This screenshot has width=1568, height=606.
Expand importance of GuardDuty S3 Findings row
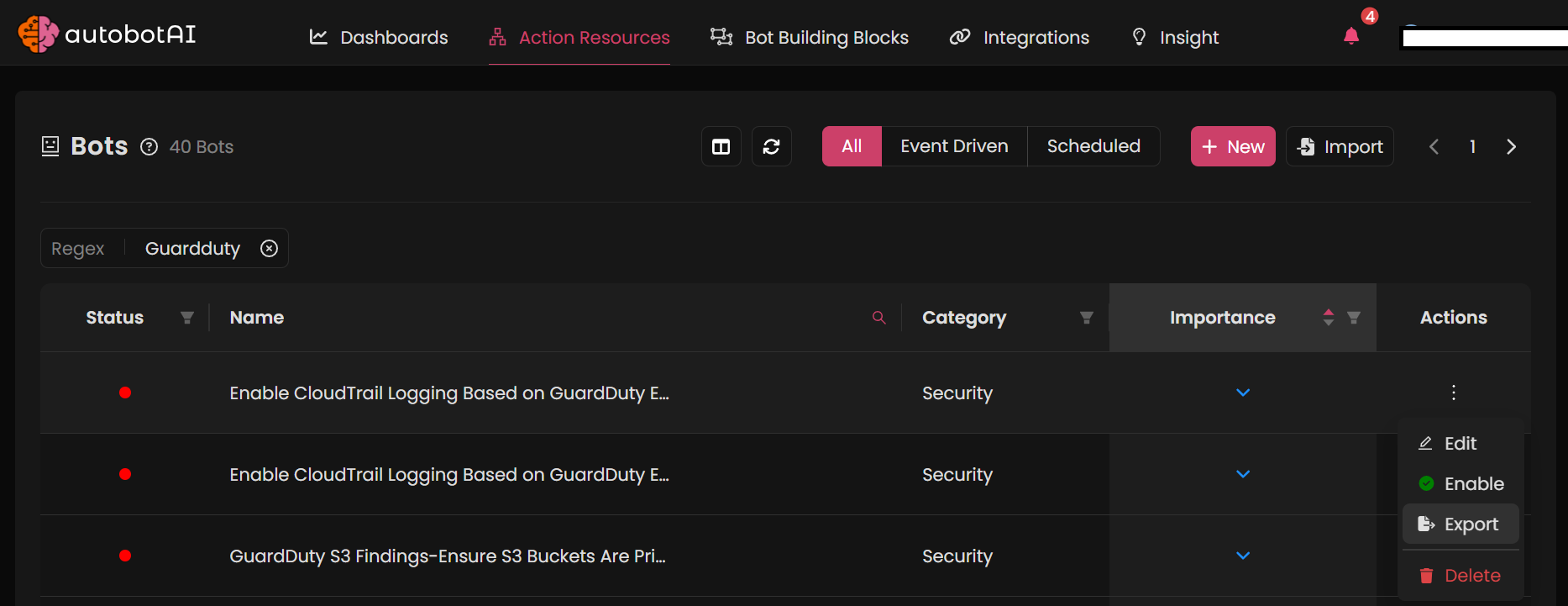1243,556
